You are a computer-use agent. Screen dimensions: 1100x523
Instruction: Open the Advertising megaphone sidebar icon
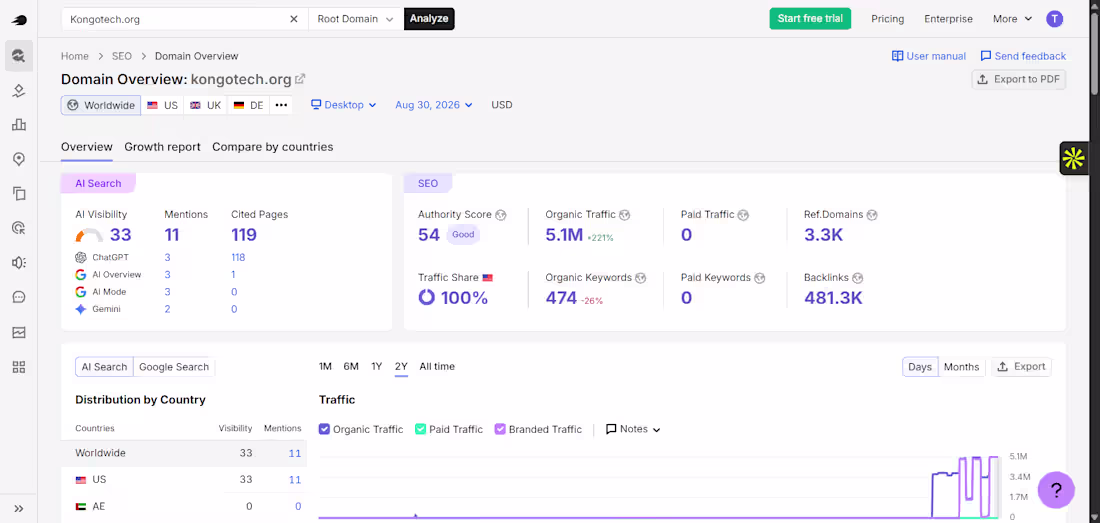(19, 263)
